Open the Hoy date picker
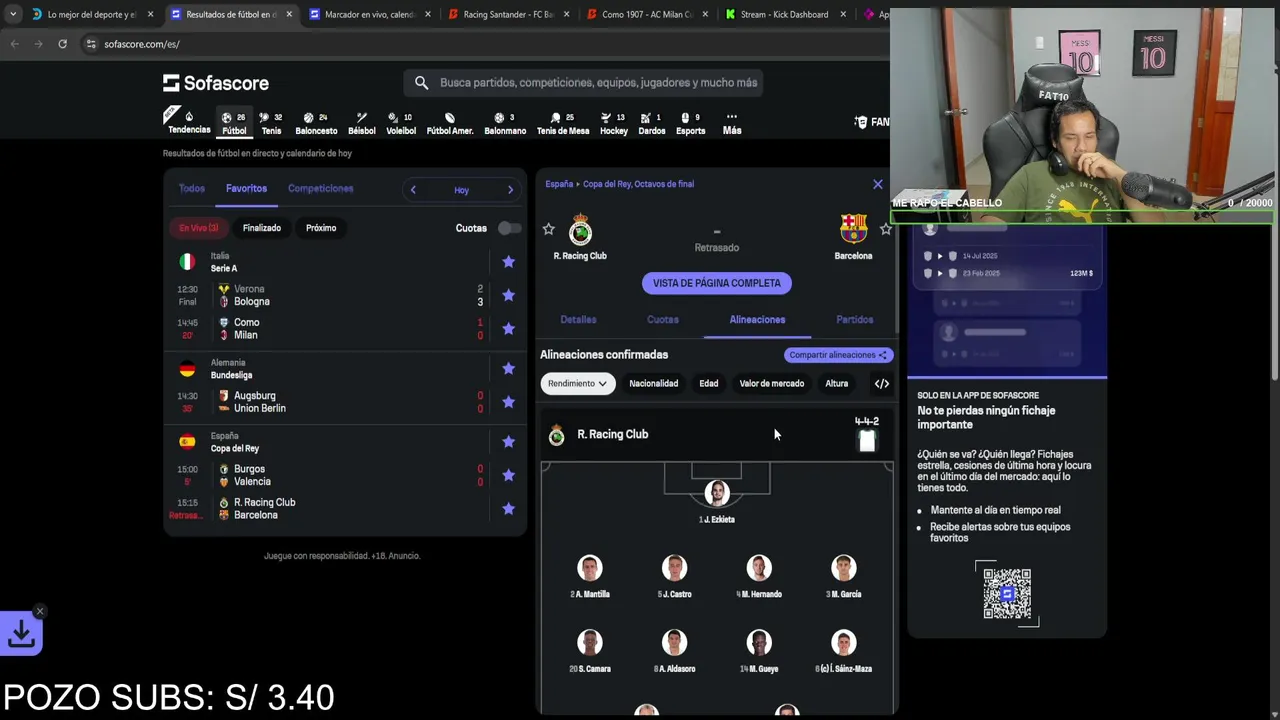The height and width of the screenshot is (720, 1280). [x=461, y=190]
